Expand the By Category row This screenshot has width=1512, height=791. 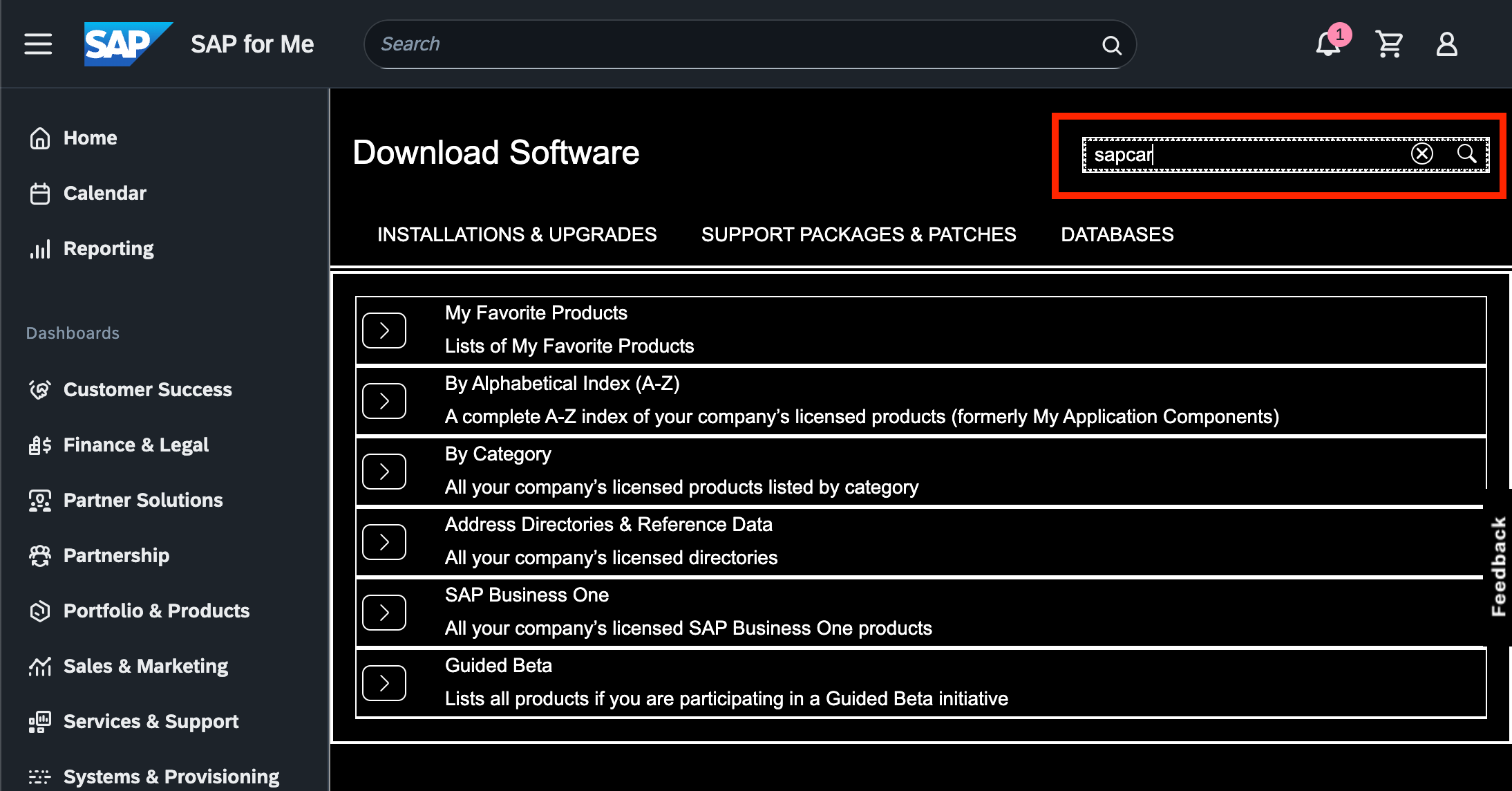[384, 472]
